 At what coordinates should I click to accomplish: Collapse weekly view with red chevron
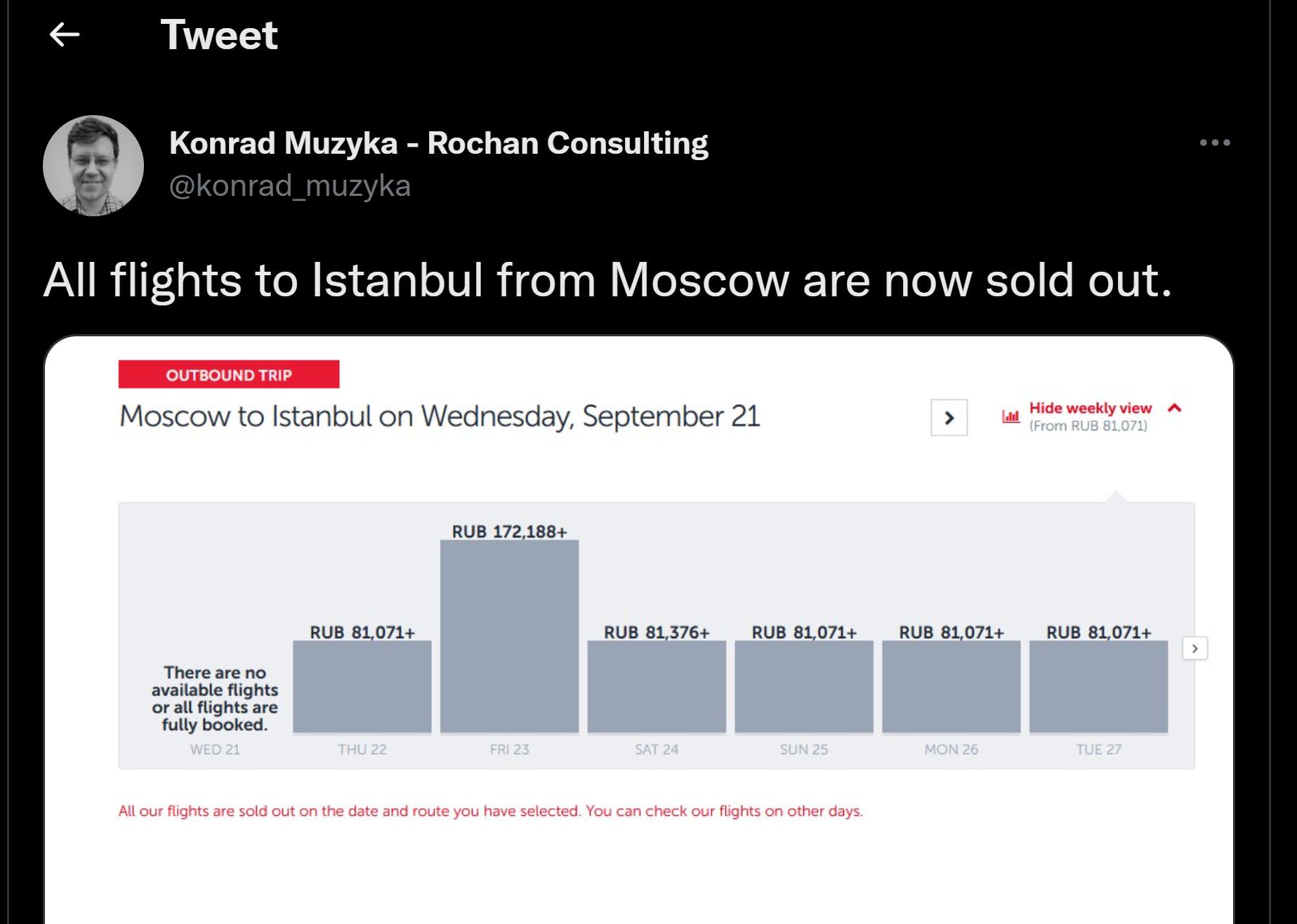click(1175, 408)
